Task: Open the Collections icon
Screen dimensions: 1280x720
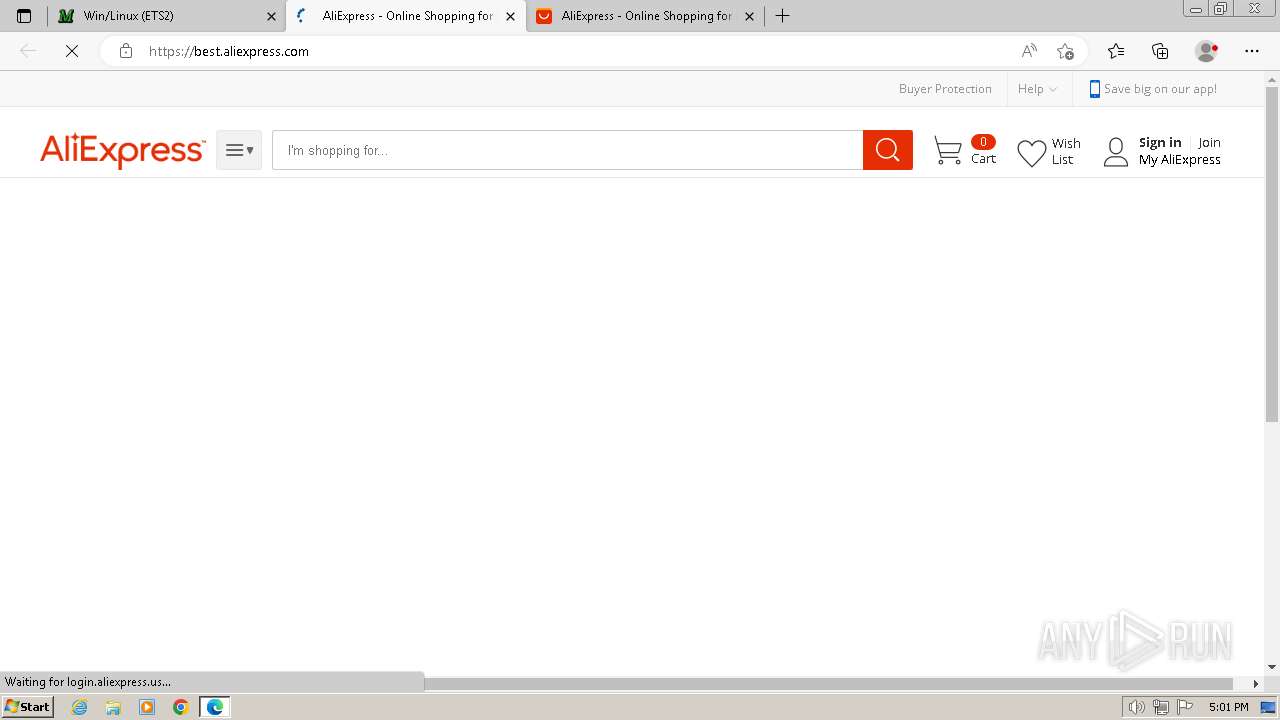Action: point(1161,51)
